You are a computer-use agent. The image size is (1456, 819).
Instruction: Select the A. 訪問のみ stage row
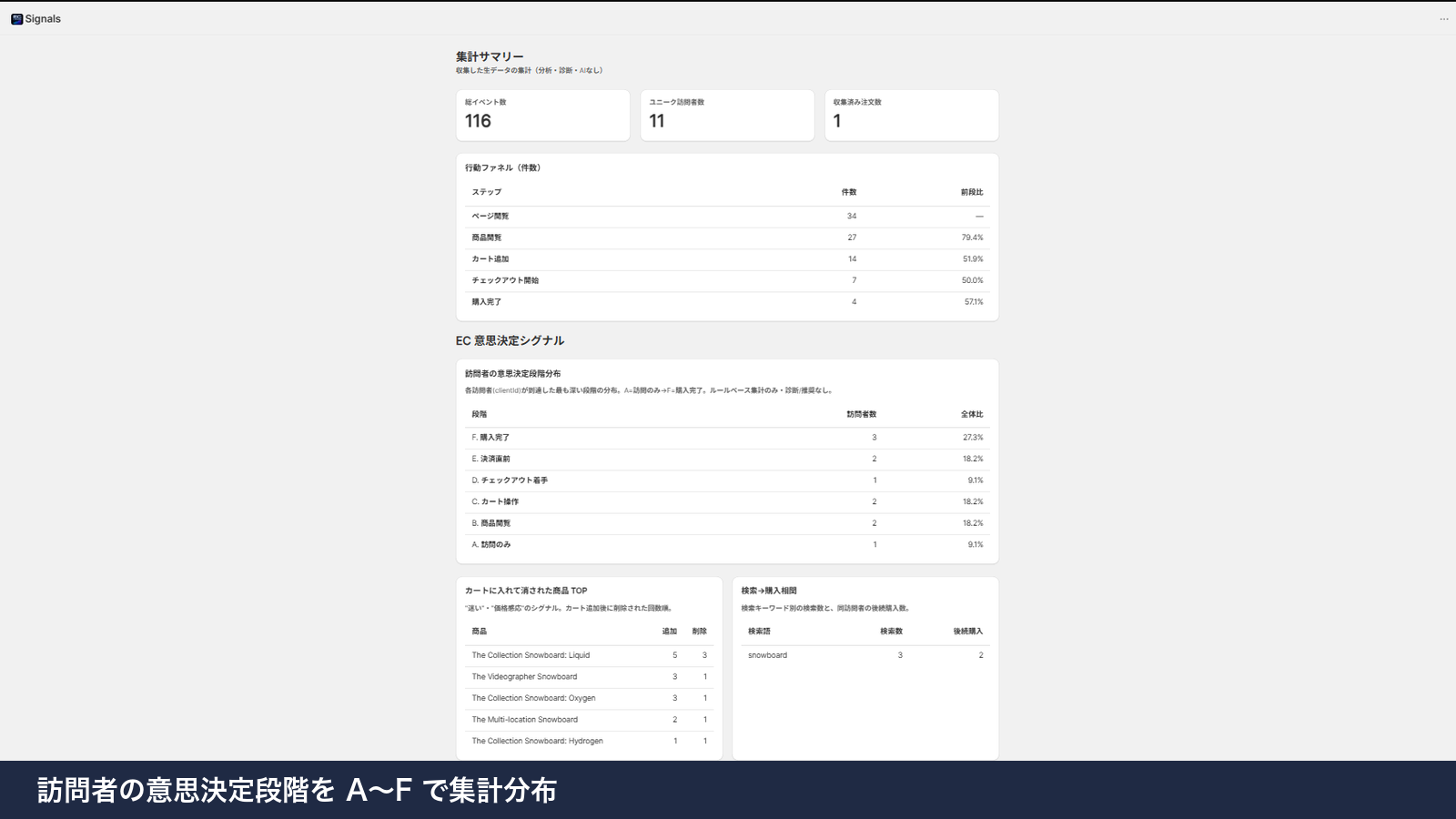727,545
